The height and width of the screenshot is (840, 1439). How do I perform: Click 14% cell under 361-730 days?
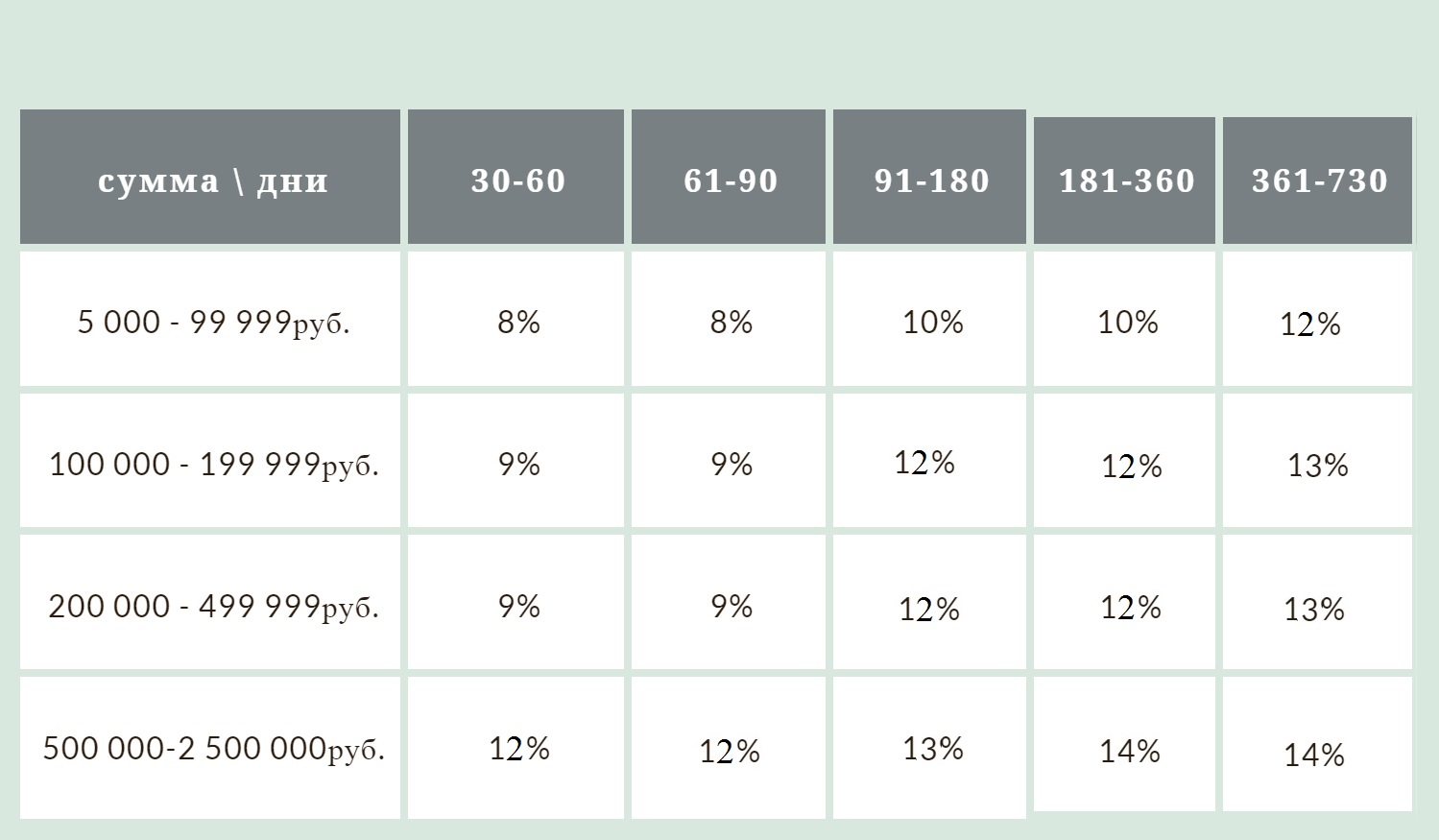pos(1317,744)
